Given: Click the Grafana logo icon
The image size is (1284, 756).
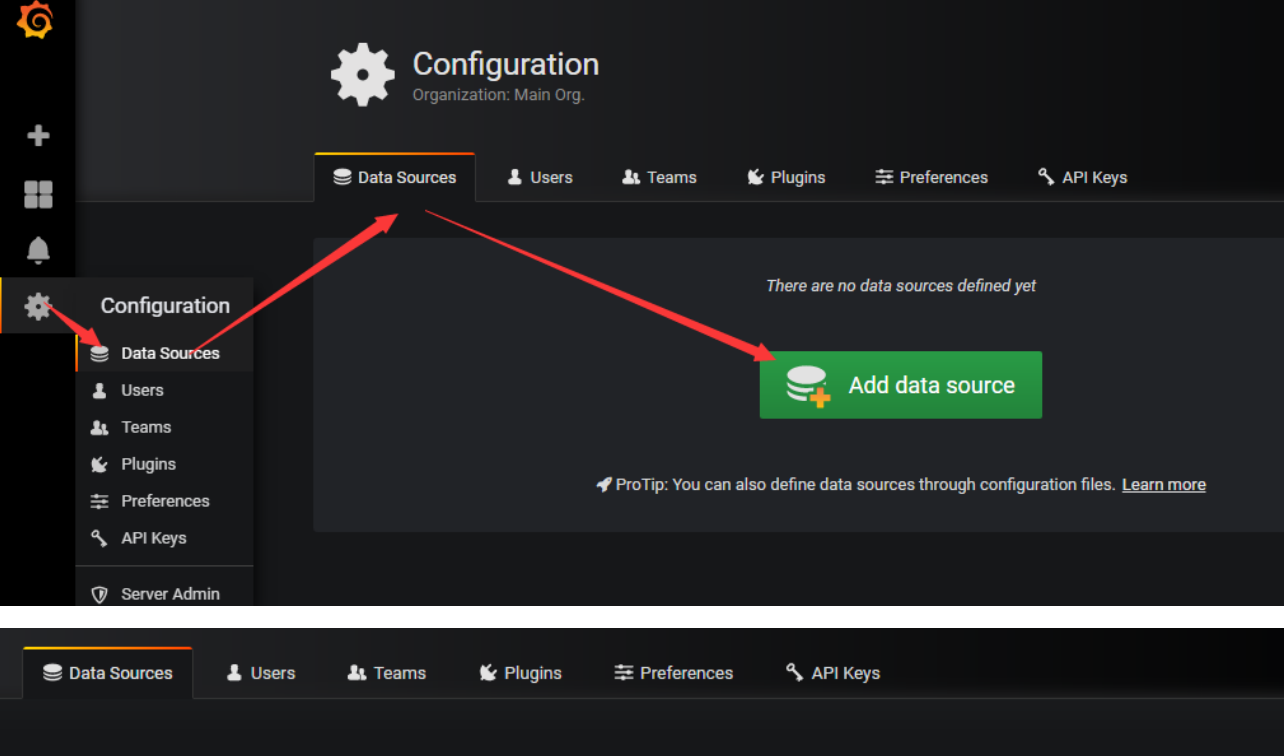Looking at the screenshot, I should pyautogui.click(x=36, y=18).
